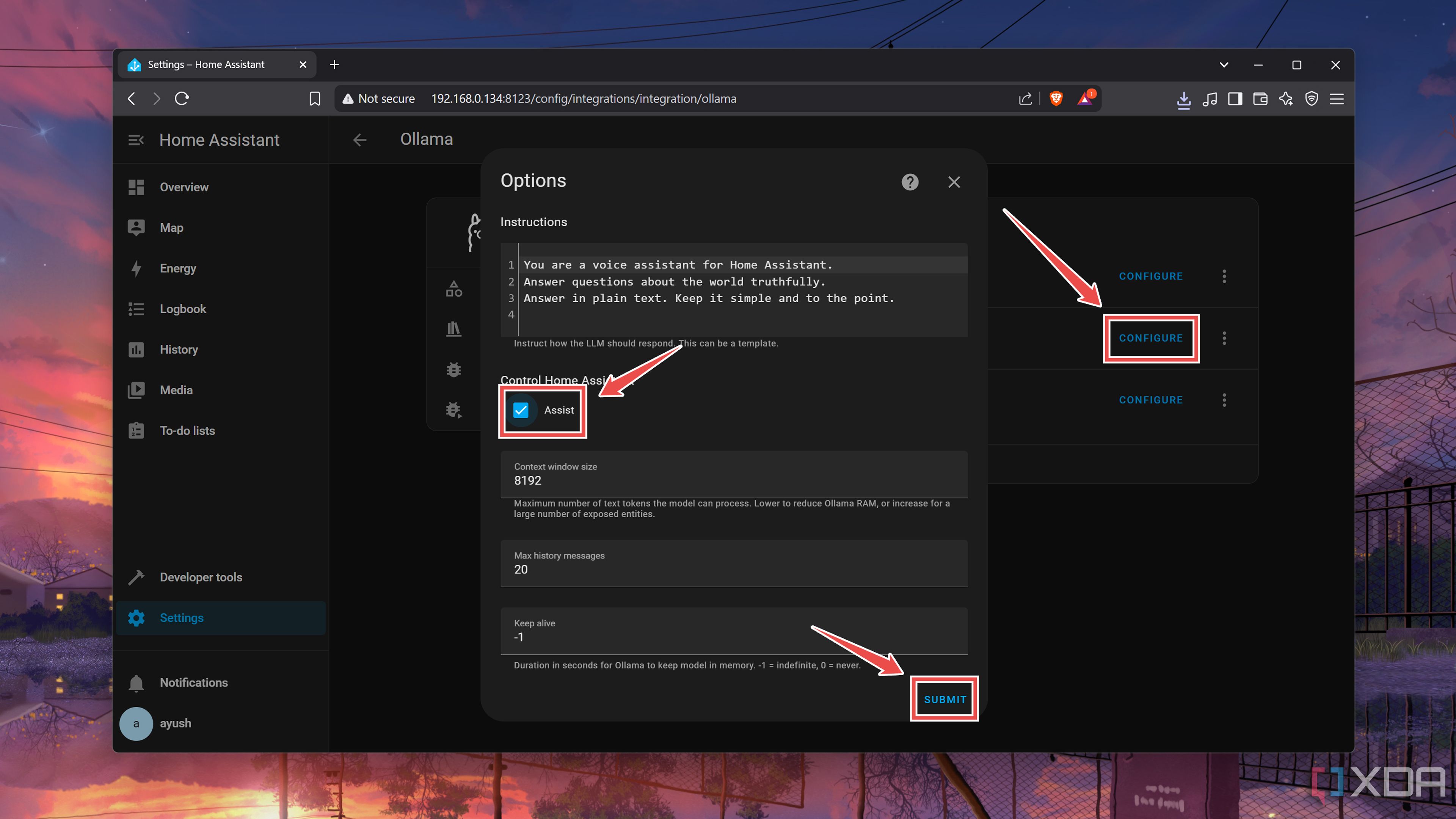This screenshot has height=819, width=1456.
Task: Open the Energy panel
Action: pyautogui.click(x=220, y=268)
